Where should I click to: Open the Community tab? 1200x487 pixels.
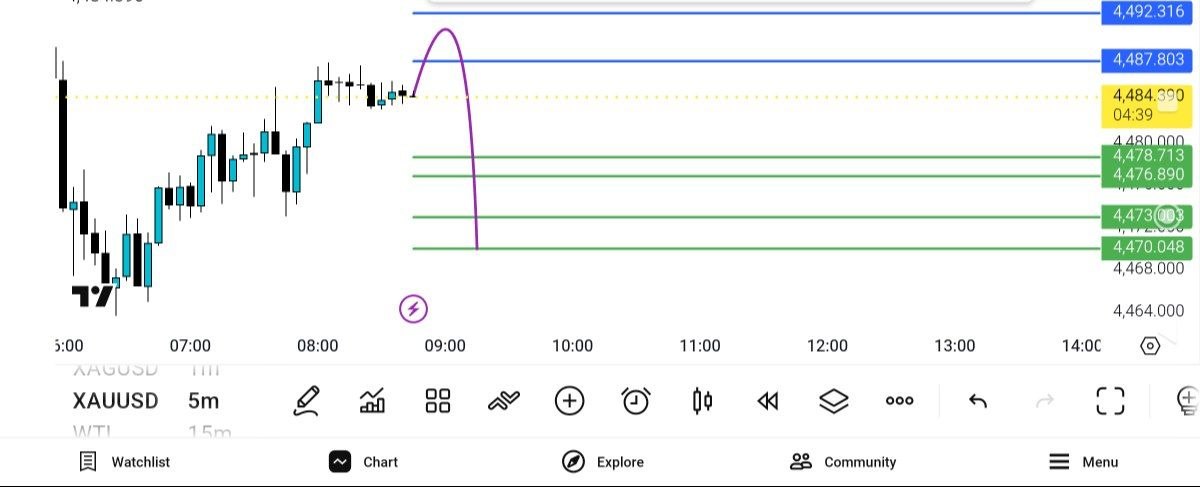(x=843, y=462)
